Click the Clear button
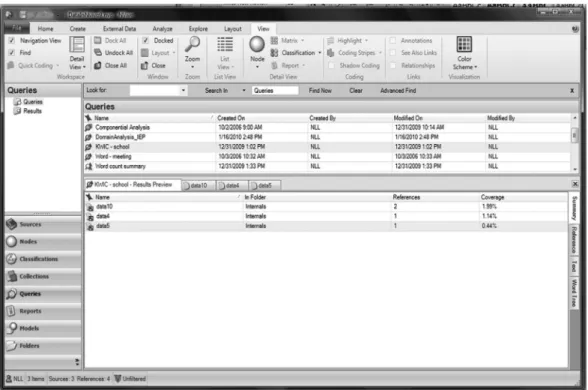The height and width of the screenshot is (390, 588). (x=356, y=90)
